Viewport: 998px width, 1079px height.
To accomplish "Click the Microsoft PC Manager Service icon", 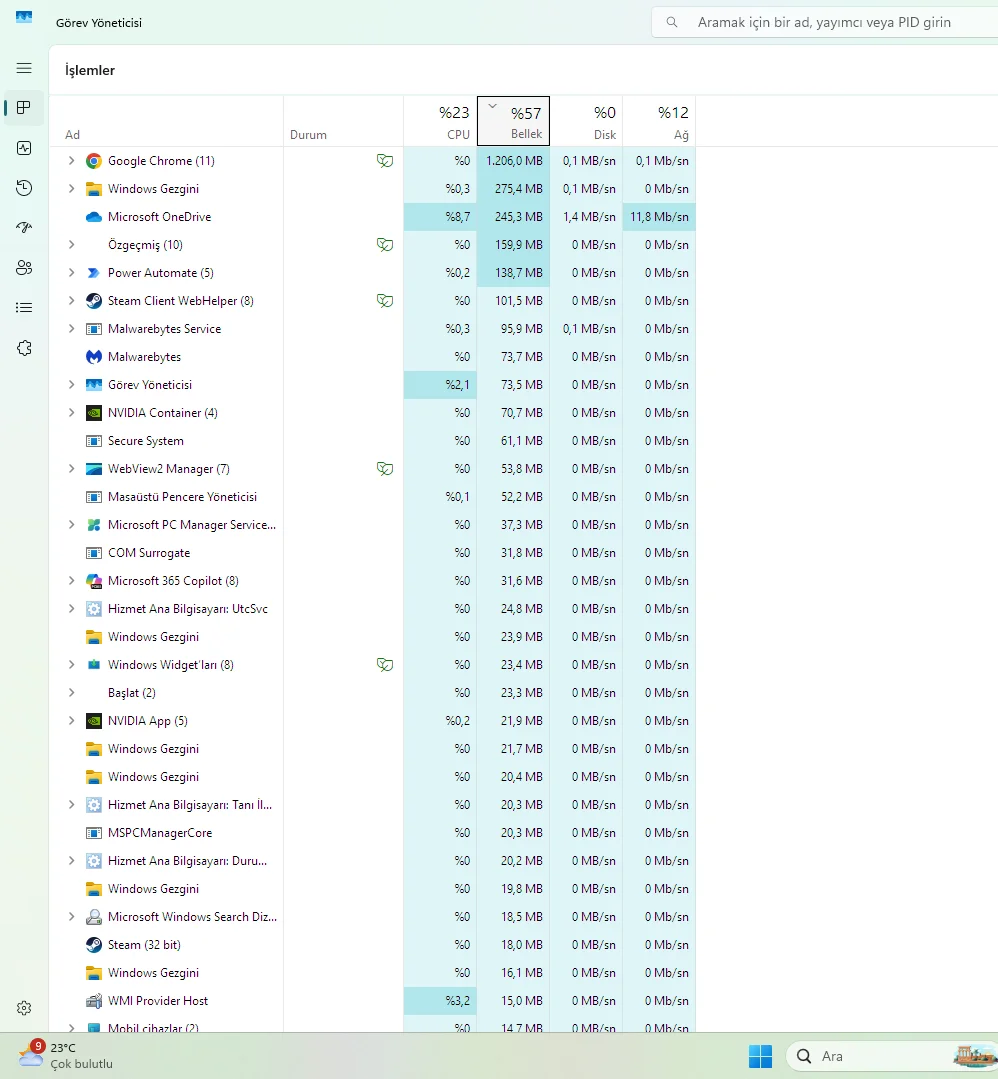I will (94, 525).
